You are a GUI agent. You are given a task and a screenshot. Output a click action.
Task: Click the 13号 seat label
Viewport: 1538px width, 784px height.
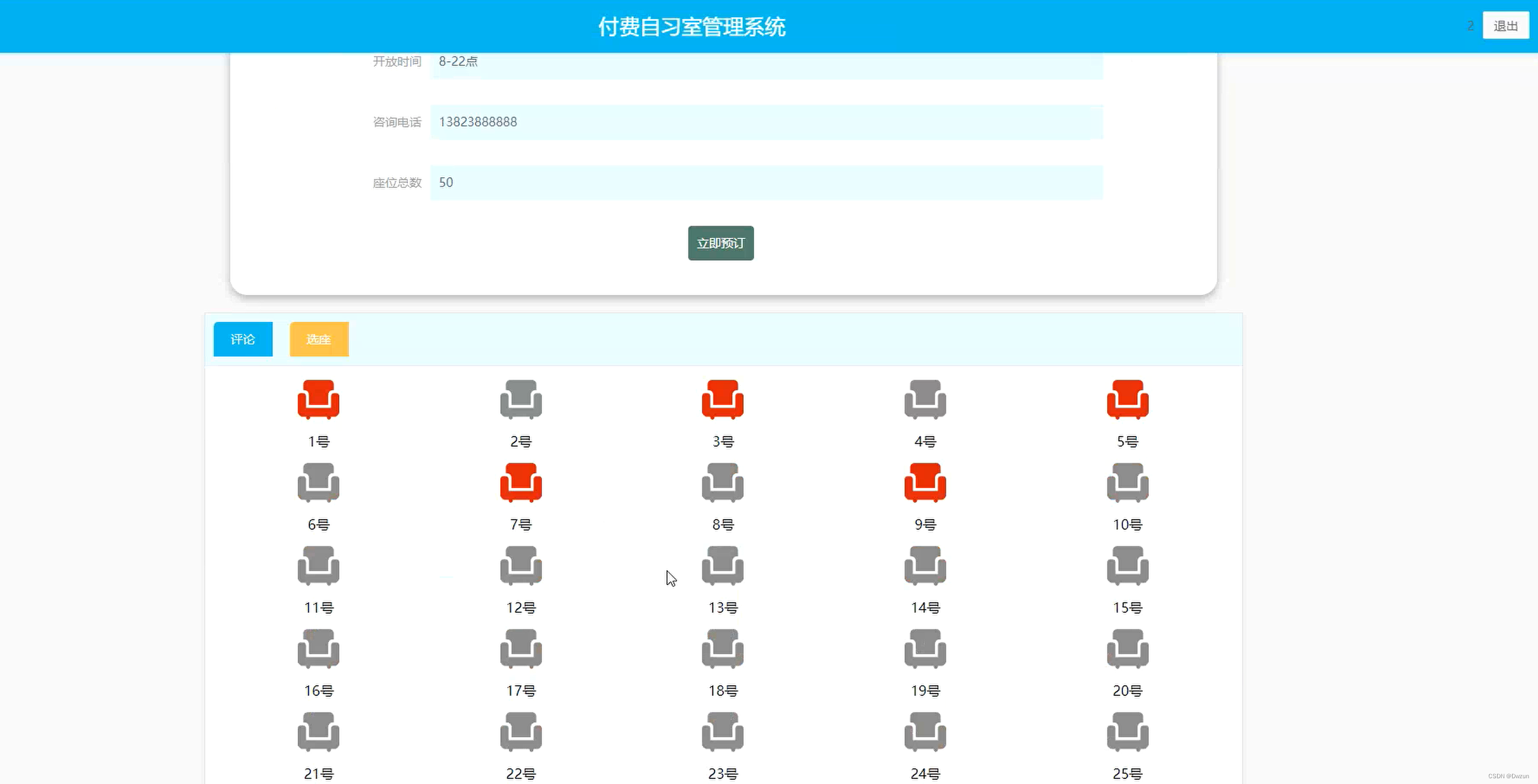[723, 607]
